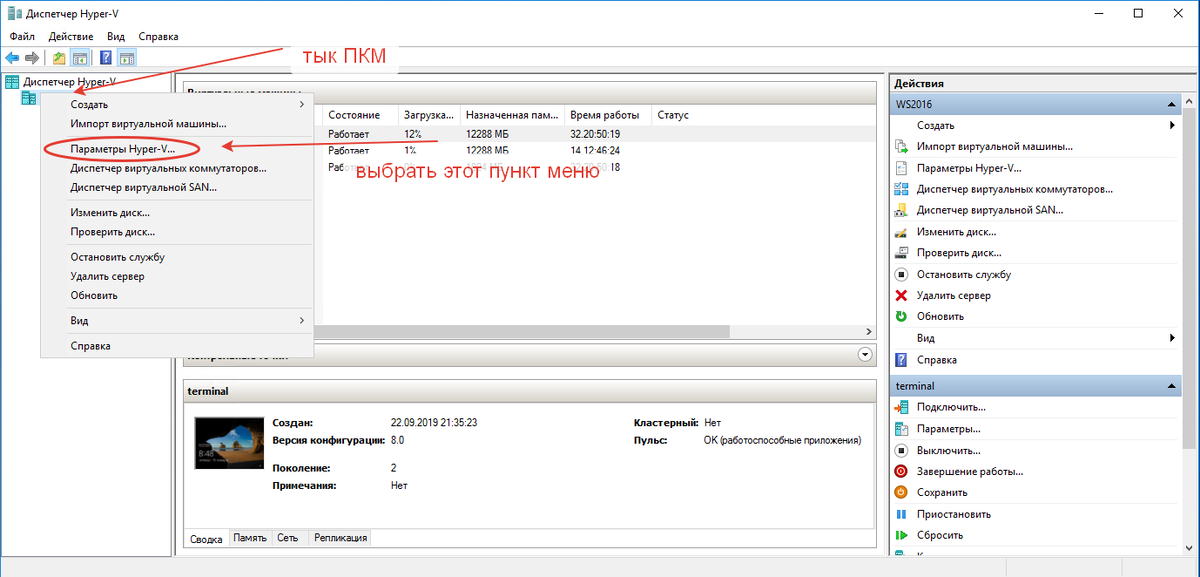This screenshot has width=1200, height=577.
Task: Click the Back arrow toolbar icon
Action: pyautogui.click(x=12, y=58)
